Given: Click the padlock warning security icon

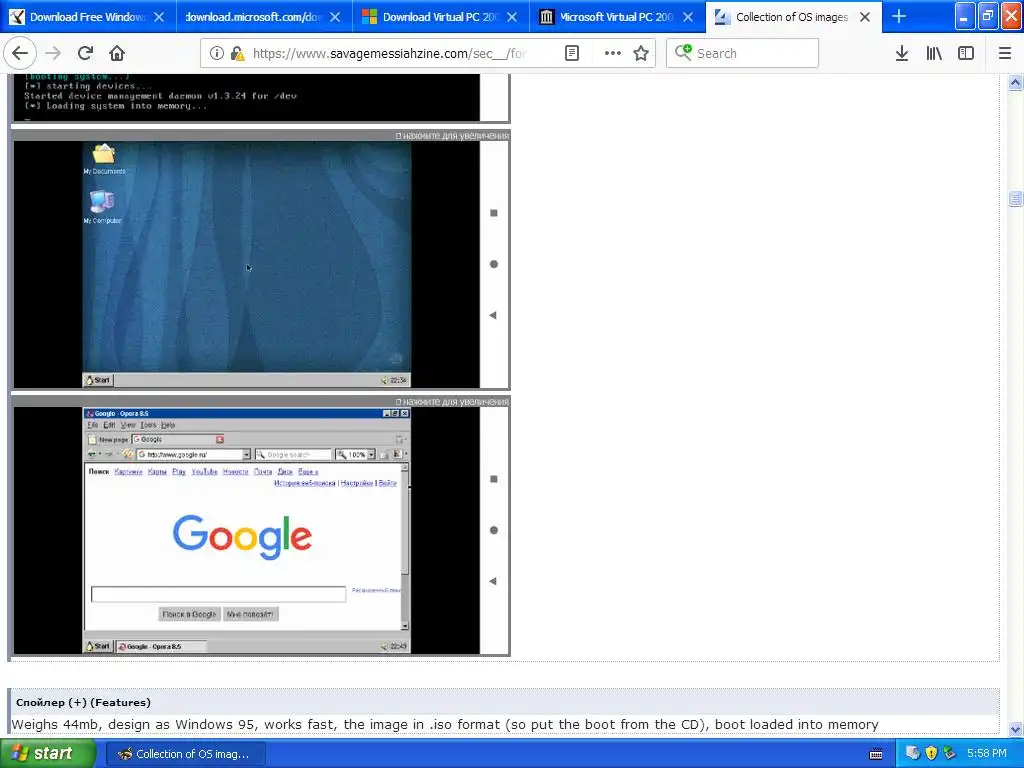Looking at the screenshot, I should [x=238, y=54].
